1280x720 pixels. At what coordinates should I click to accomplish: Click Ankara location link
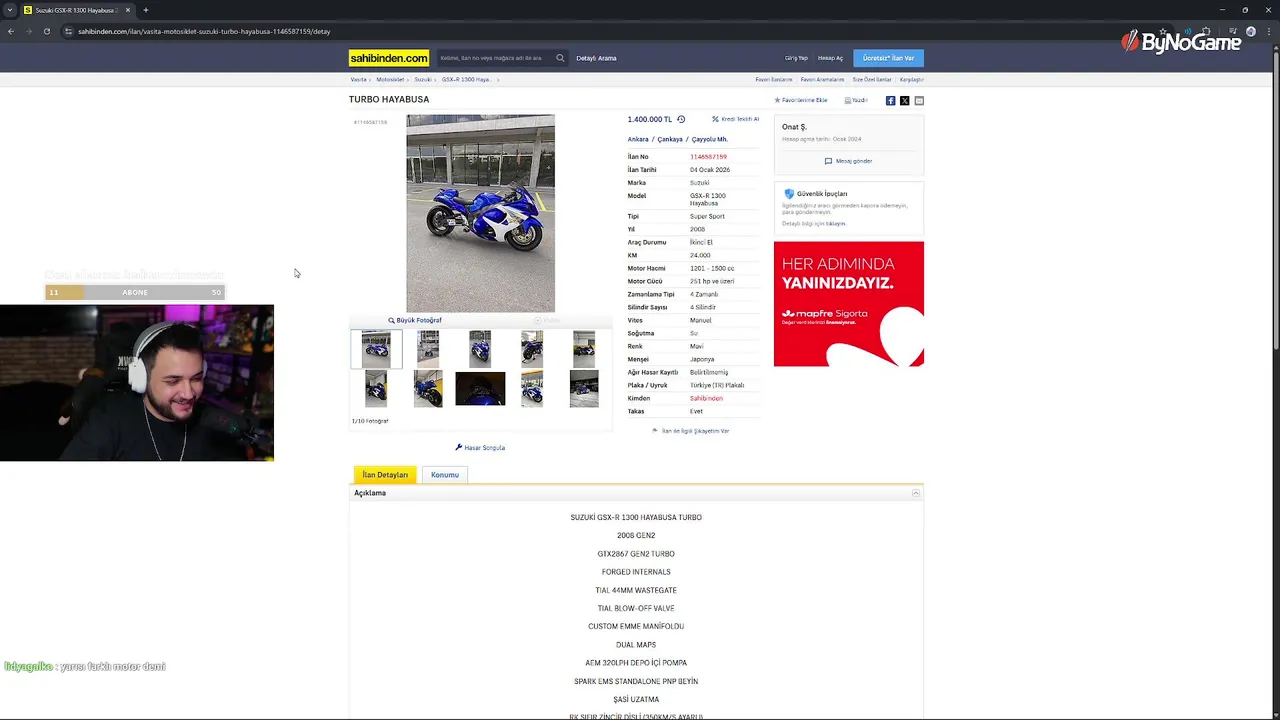638,139
